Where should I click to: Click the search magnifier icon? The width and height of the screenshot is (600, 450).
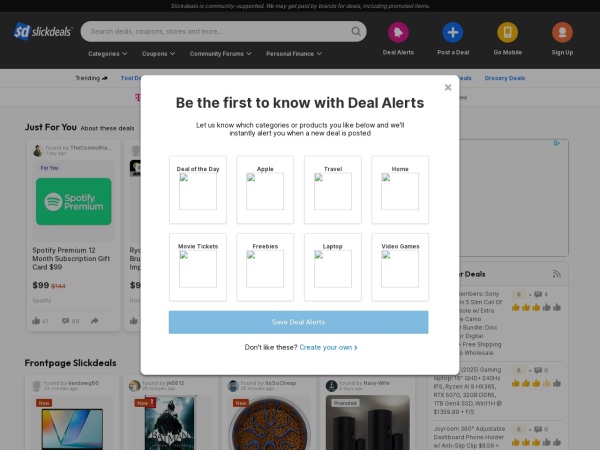(356, 31)
